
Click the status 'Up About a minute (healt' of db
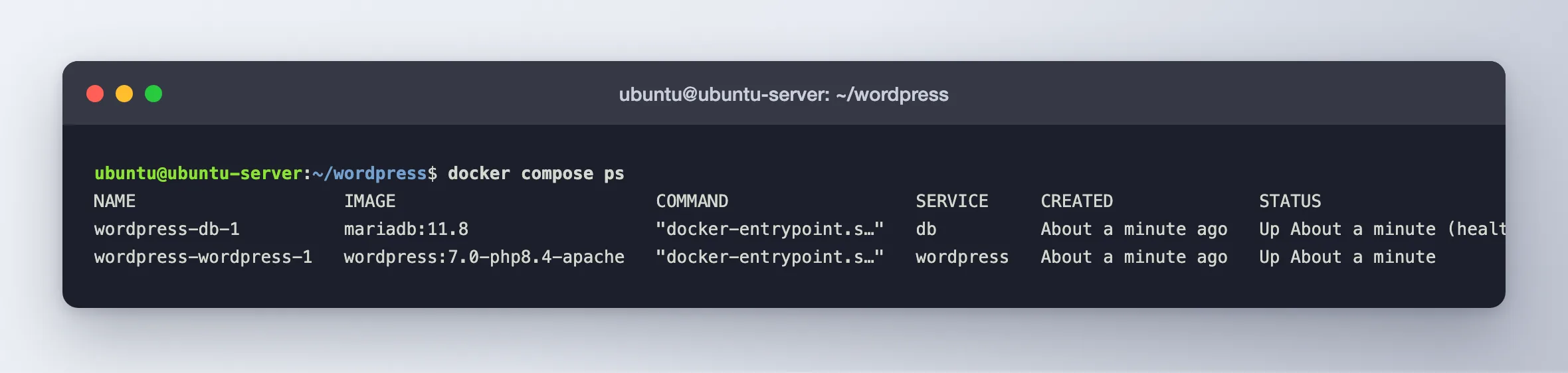[1382, 229]
